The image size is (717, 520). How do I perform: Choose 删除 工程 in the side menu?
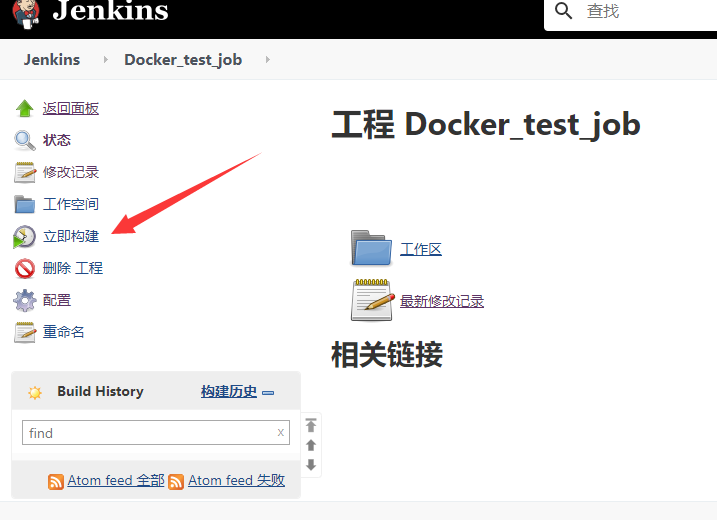click(x=73, y=268)
